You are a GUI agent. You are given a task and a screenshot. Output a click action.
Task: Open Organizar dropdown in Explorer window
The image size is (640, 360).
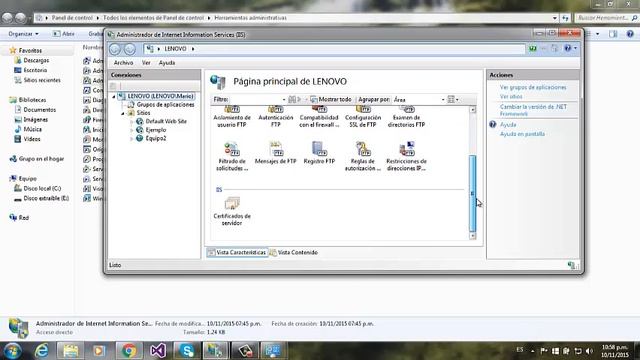coord(23,34)
